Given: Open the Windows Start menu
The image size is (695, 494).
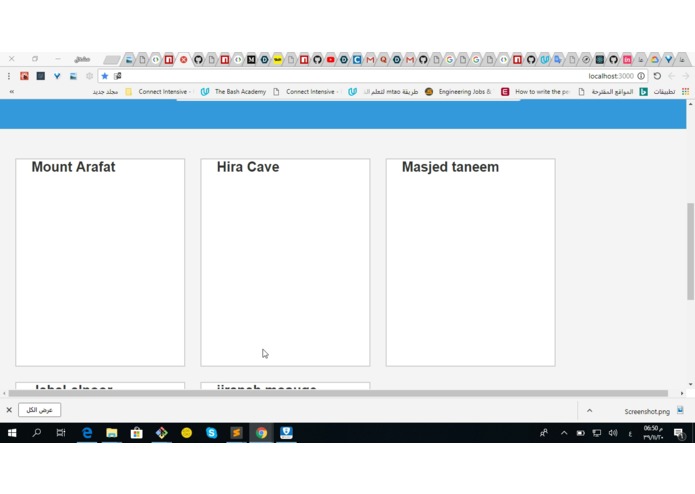Looking at the screenshot, I should pyautogui.click(x=12, y=433).
